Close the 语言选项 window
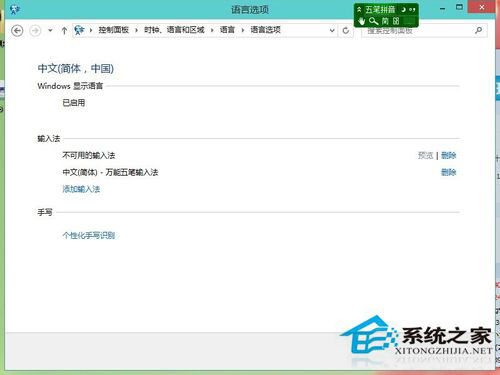The width and height of the screenshot is (500, 375). 481,7
